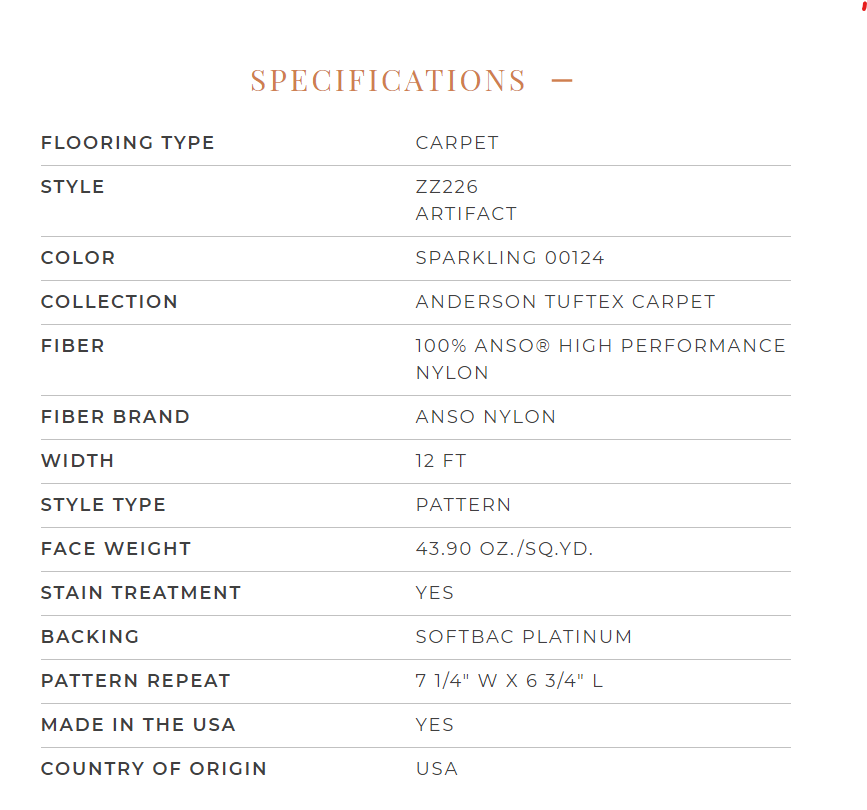Click the ARTIFACT style name
Screen dimensions: 867x810
[467, 213]
